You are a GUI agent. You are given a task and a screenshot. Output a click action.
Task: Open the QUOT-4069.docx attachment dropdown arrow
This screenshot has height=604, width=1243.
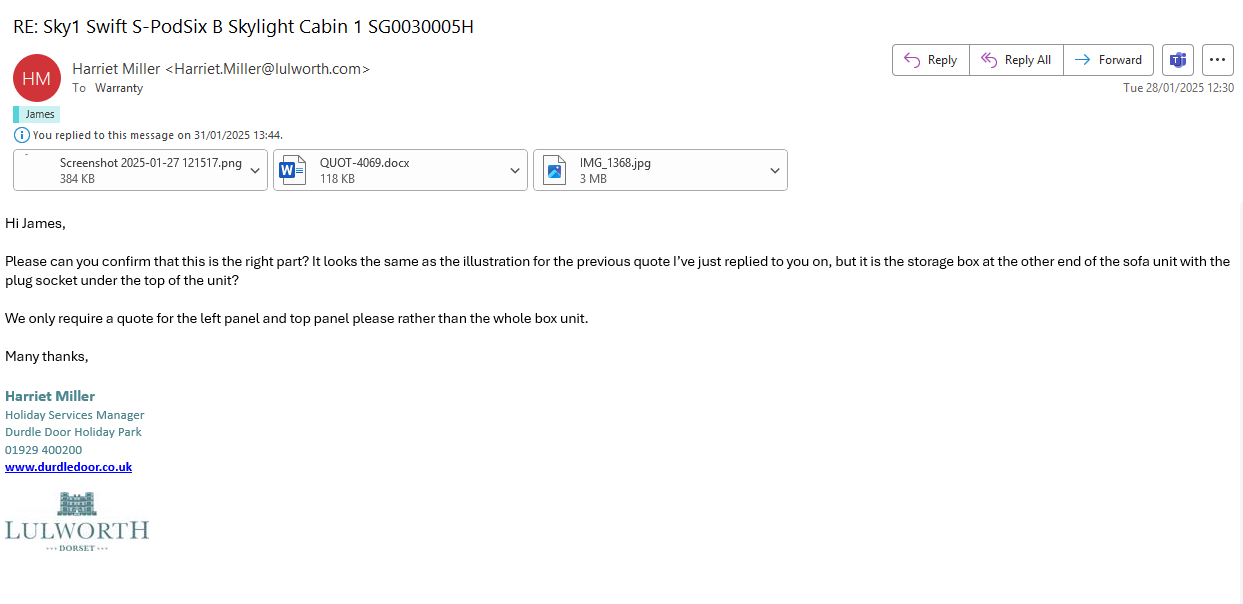coord(514,171)
